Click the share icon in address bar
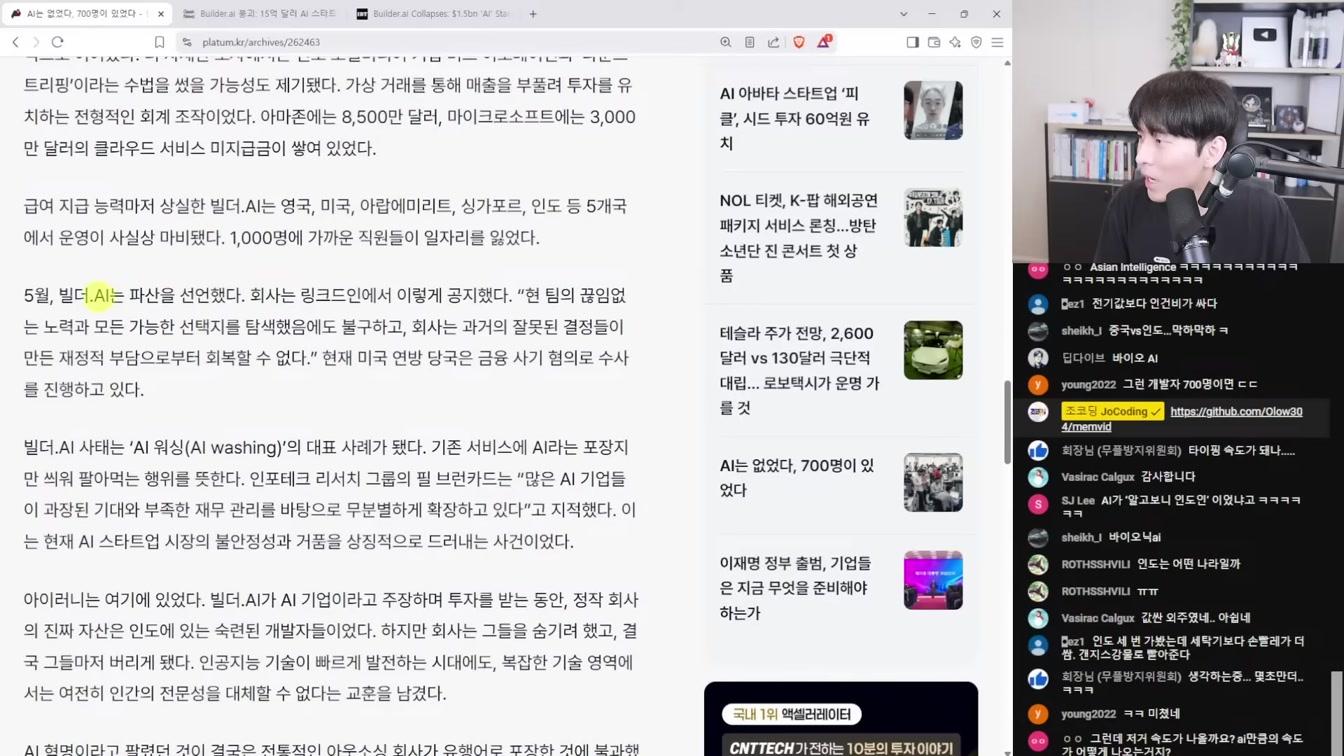The width and height of the screenshot is (1344, 756). pos(774,42)
